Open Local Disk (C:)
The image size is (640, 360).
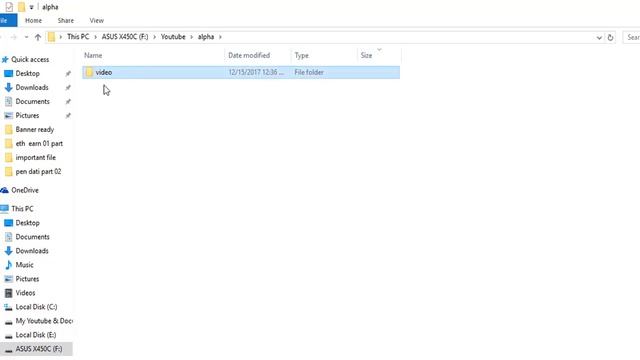tap(36, 307)
